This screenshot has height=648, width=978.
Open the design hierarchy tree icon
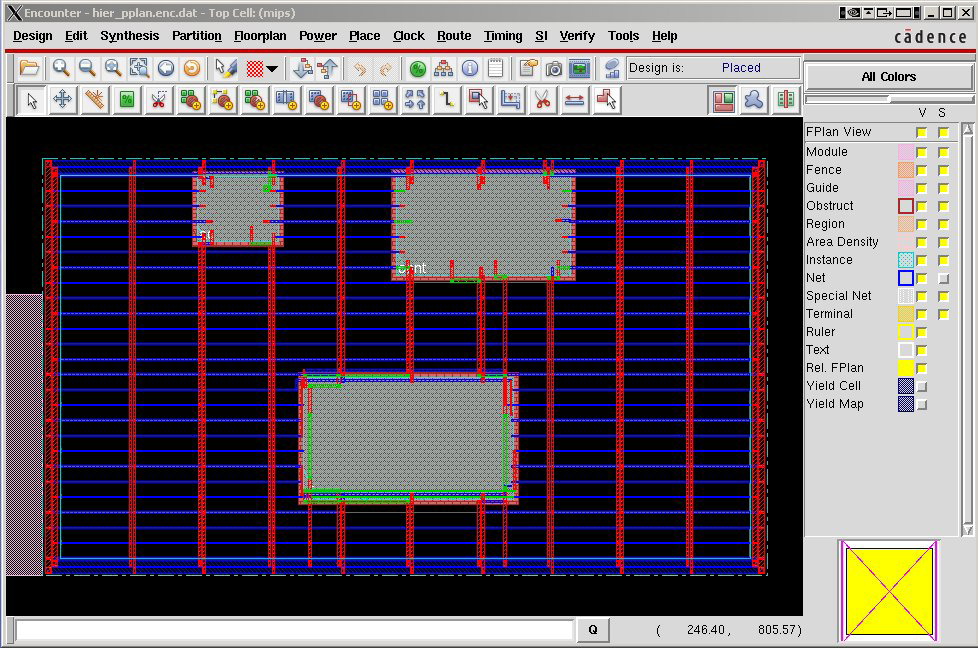[443, 68]
